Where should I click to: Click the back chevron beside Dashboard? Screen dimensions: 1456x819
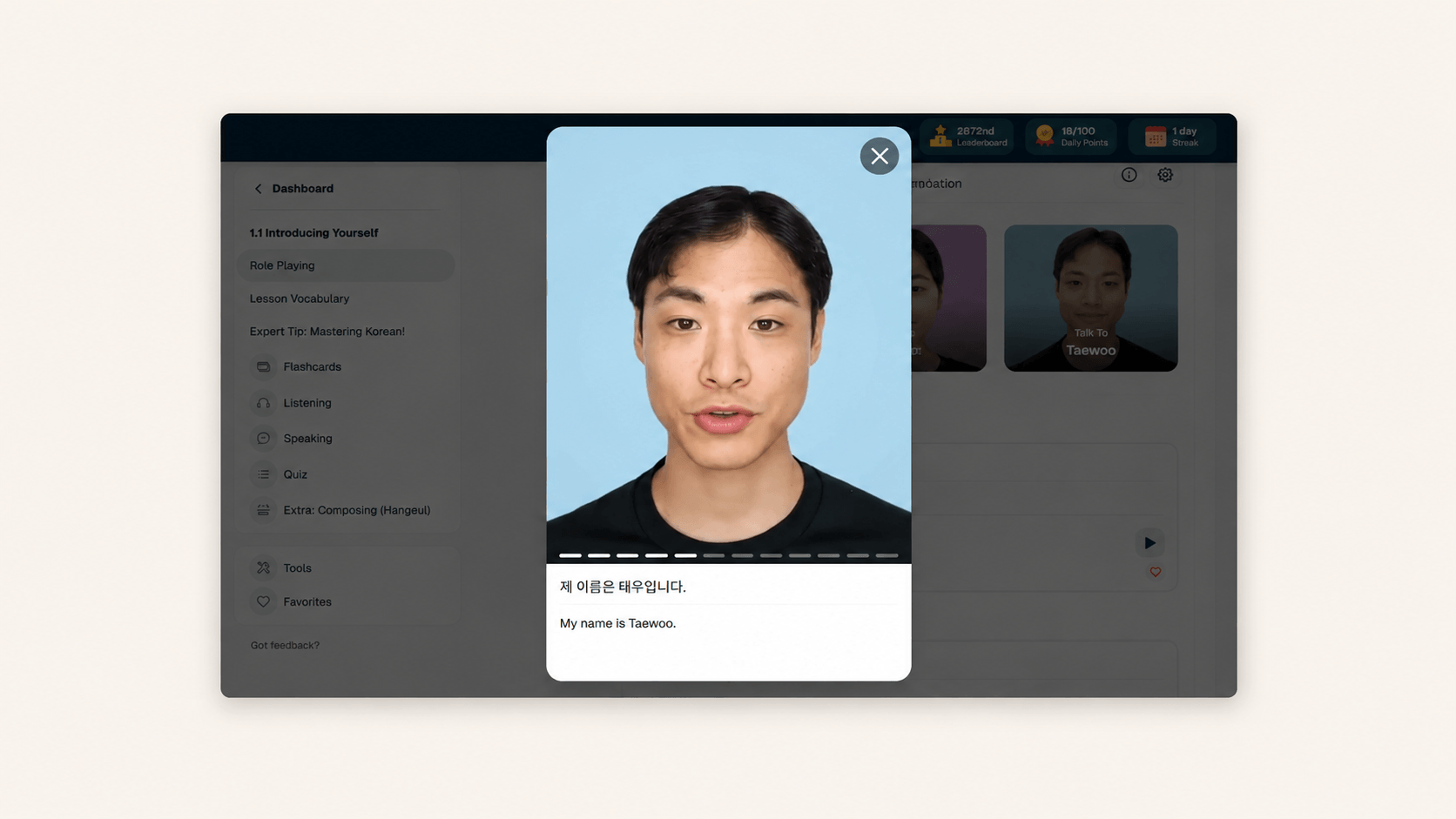[x=258, y=188]
